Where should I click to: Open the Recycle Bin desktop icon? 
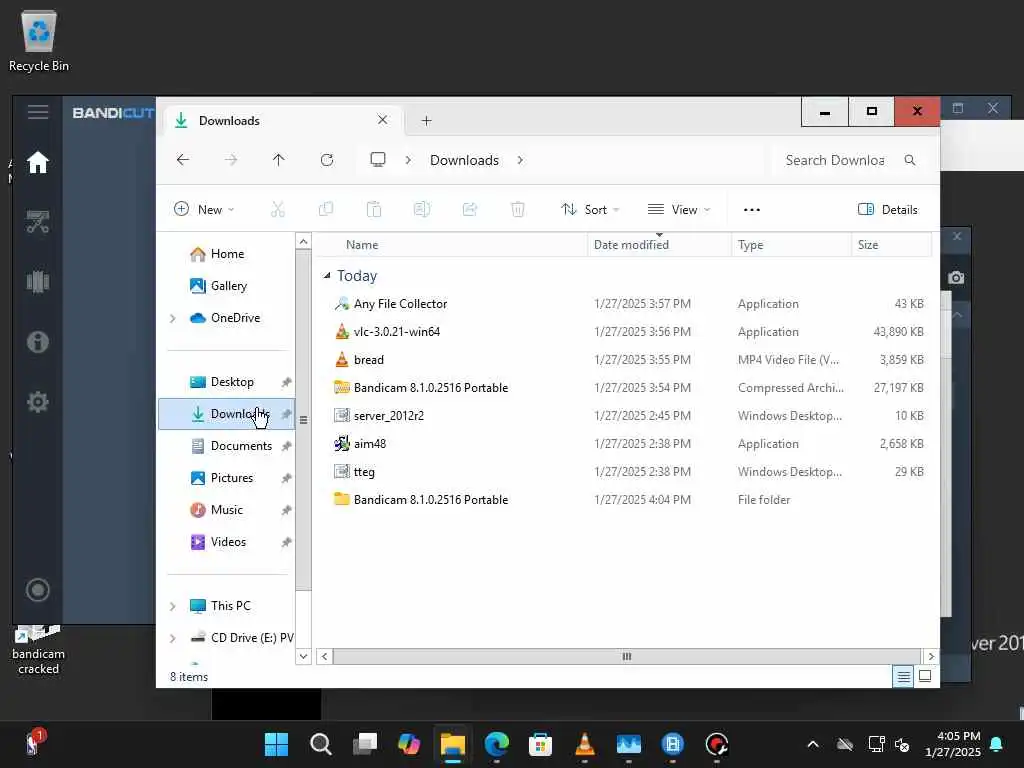[39, 41]
